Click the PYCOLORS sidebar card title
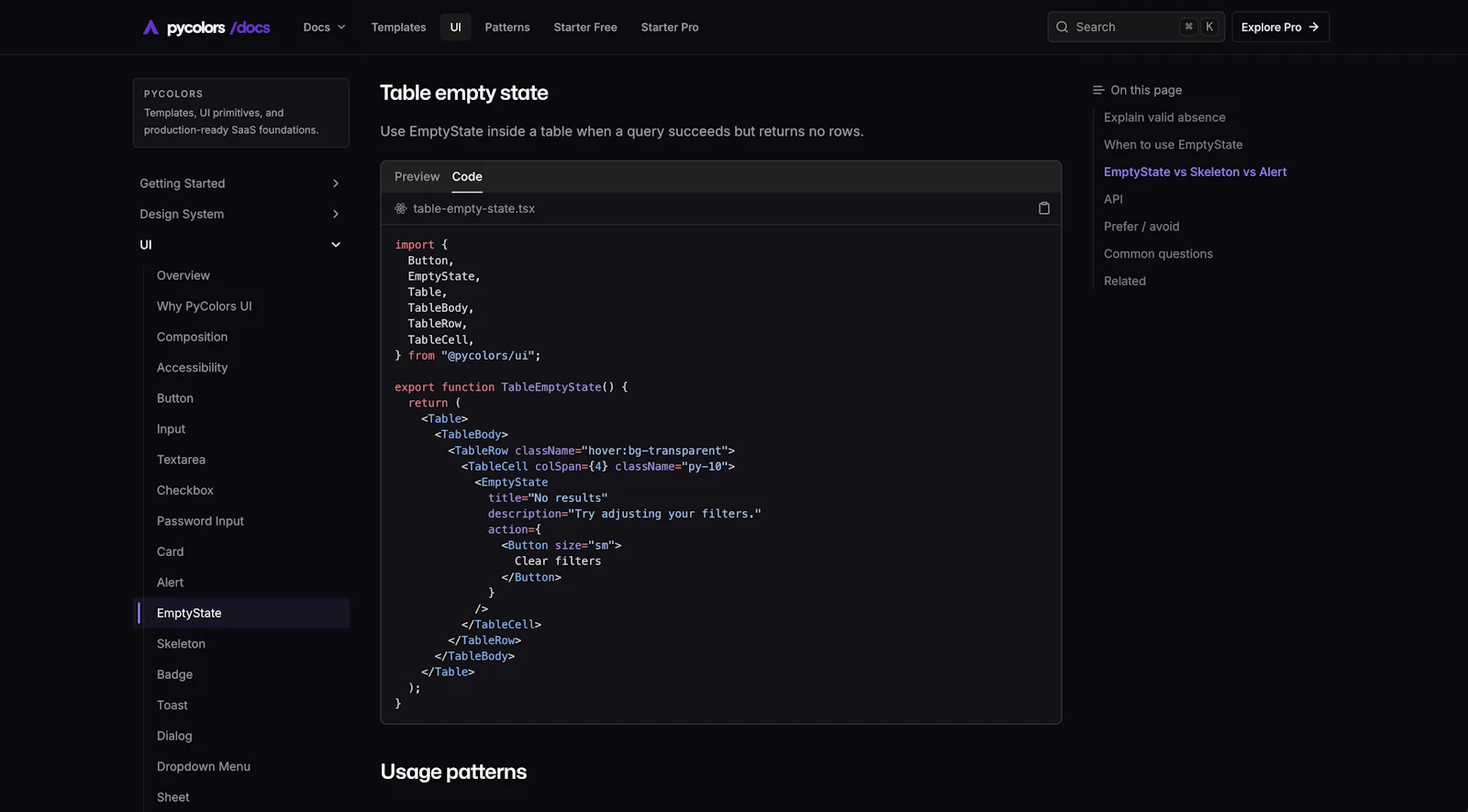Image resolution: width=1468 pixels, height=812 pixels. point(173,94)
